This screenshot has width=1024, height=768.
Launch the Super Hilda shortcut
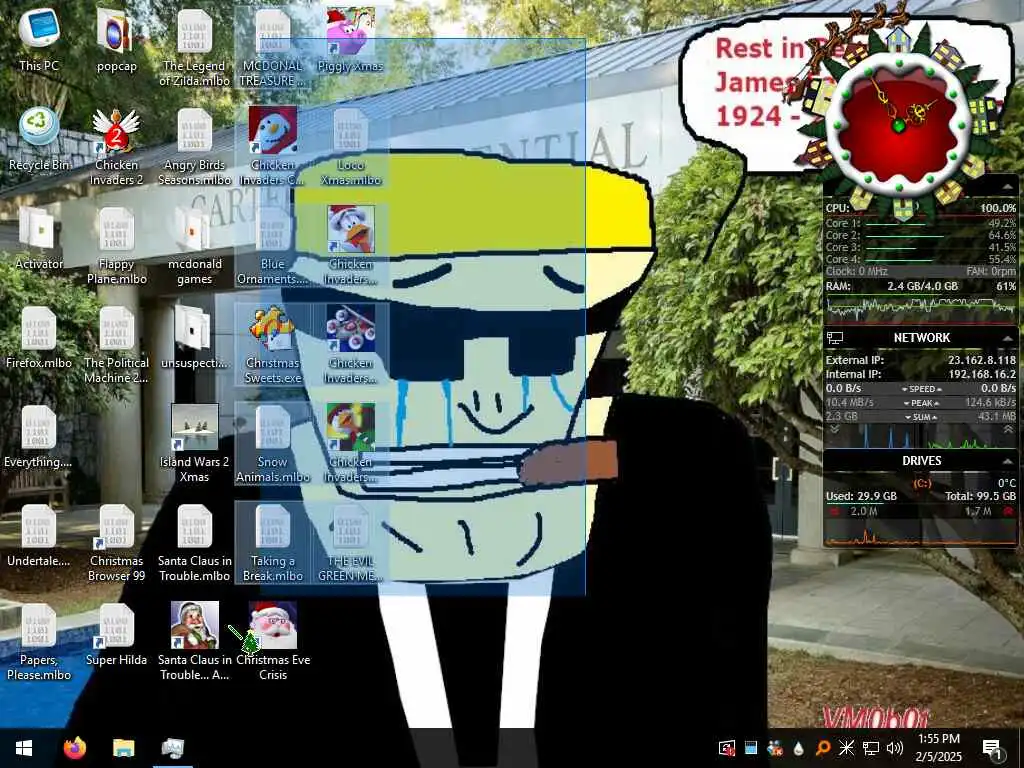coord(116,634)
